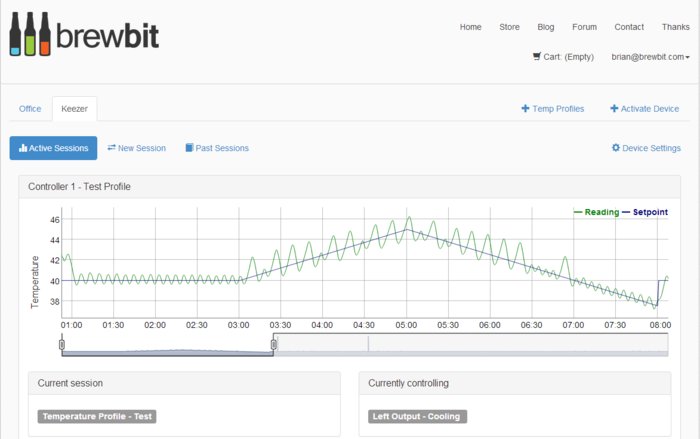This screenshot has width=700, height=439.
Task: Select the Keezer device tab
Action: 75,109
